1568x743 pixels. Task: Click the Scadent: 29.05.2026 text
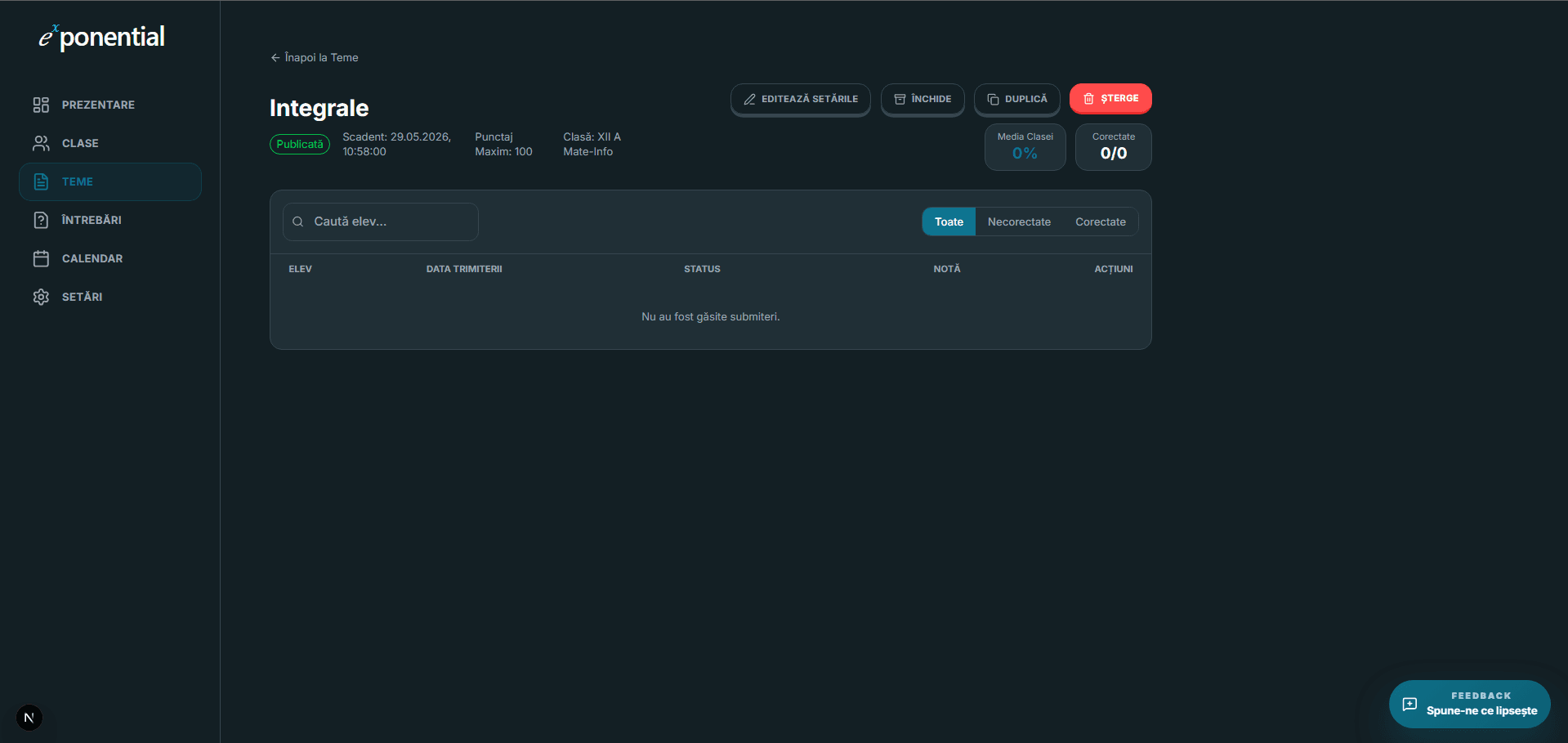coord(396,144)
